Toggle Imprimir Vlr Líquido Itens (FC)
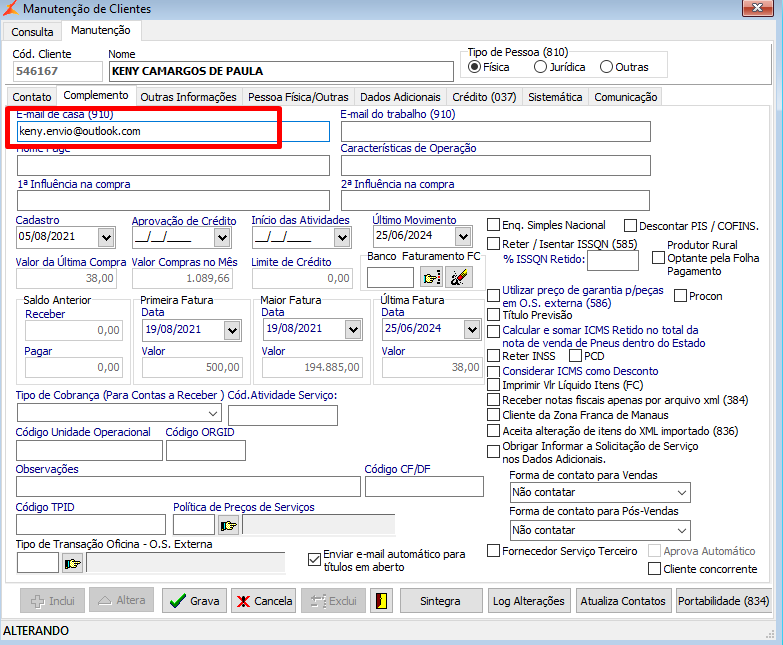 point(493,384)
